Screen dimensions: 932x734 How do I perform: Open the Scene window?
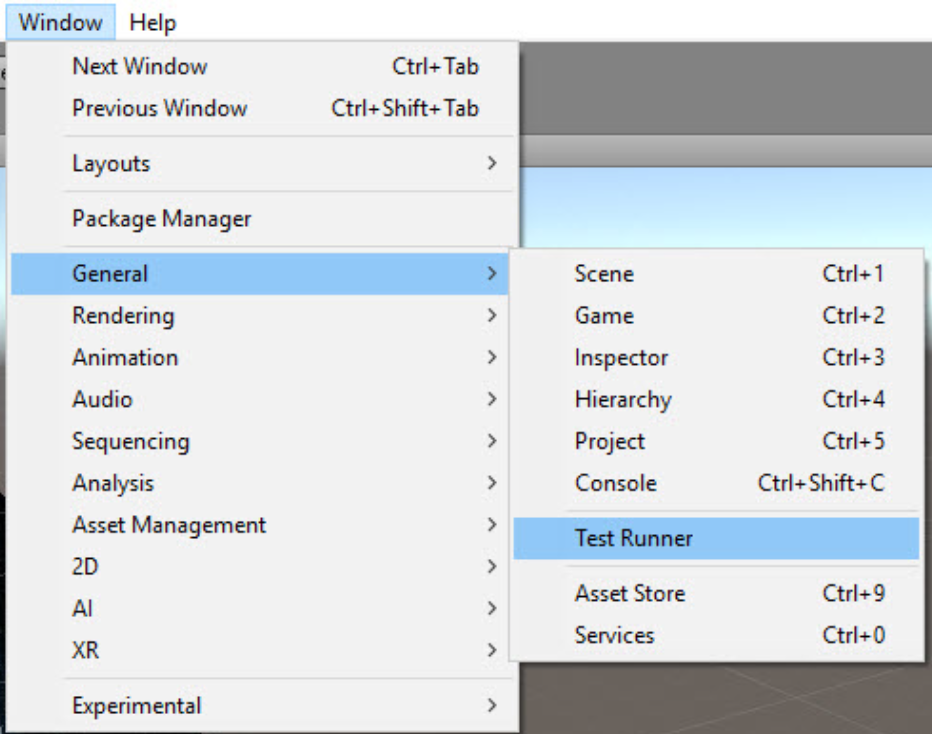tap(604, 274)
